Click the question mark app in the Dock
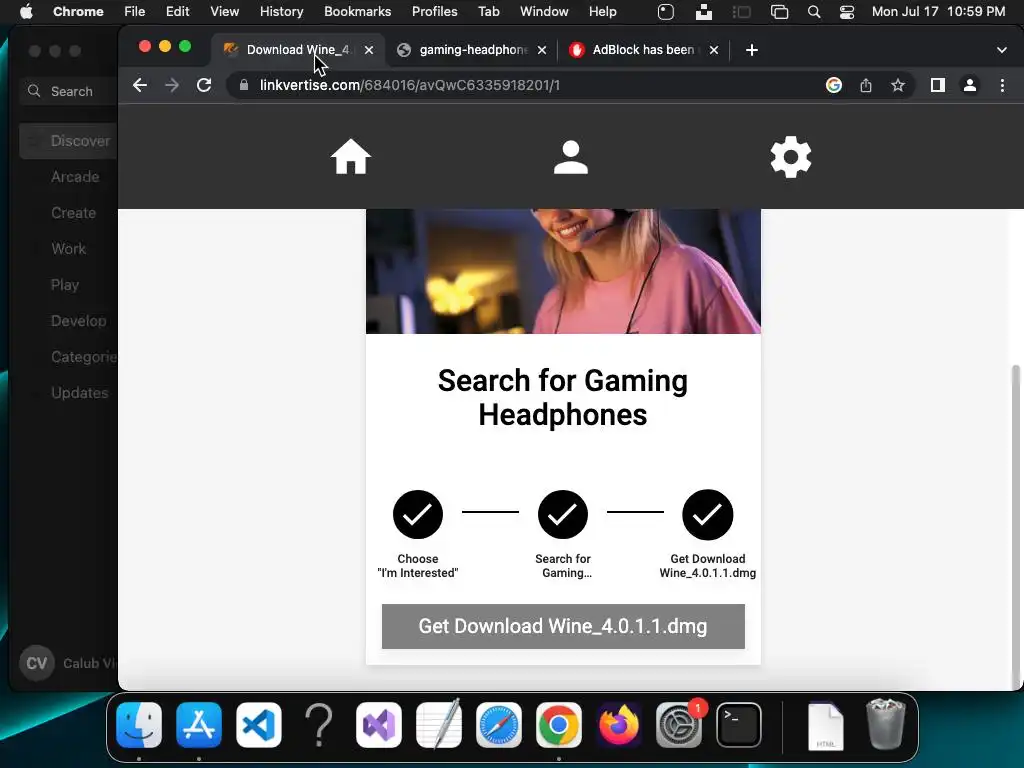Viewport: 1024px width, 768px height. tap(319, 725)
